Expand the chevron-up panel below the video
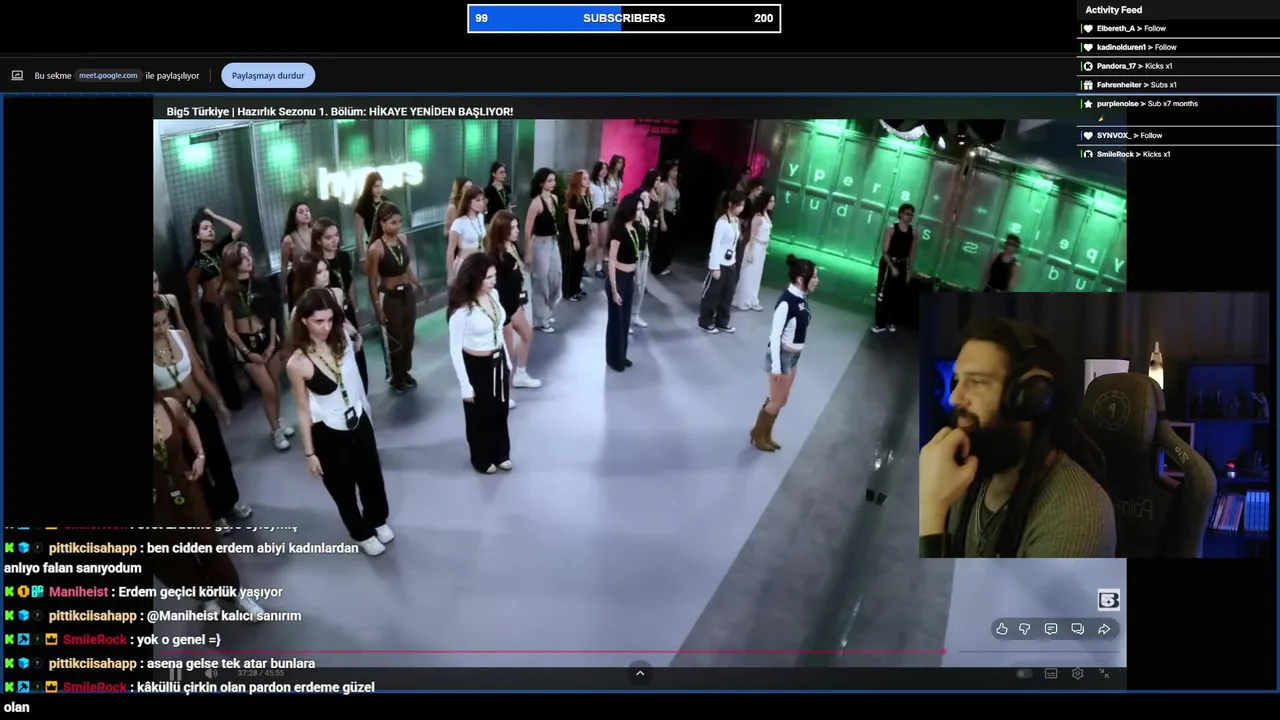 640,673
